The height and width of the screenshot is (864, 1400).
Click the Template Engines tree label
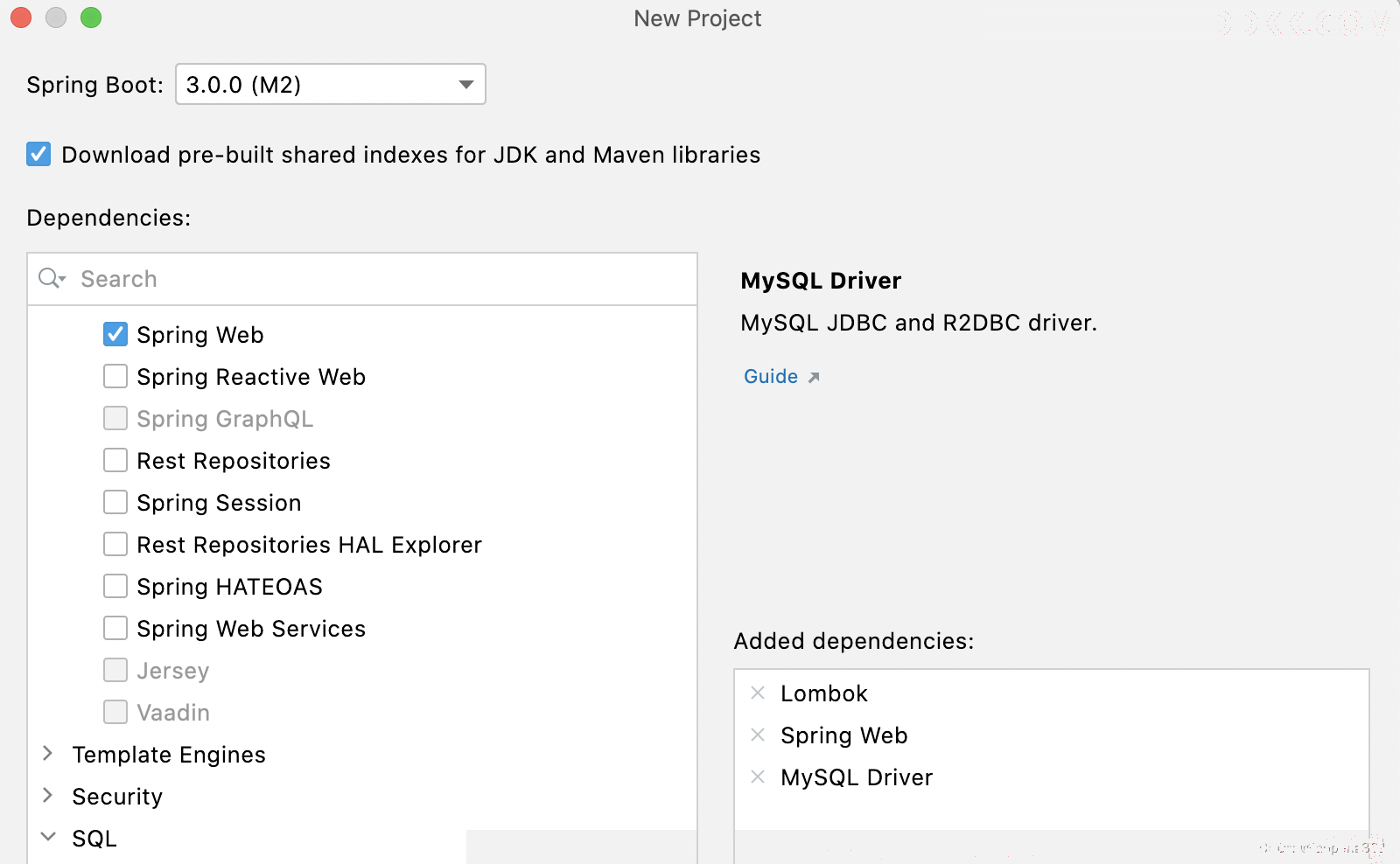[x=169, y=755]
